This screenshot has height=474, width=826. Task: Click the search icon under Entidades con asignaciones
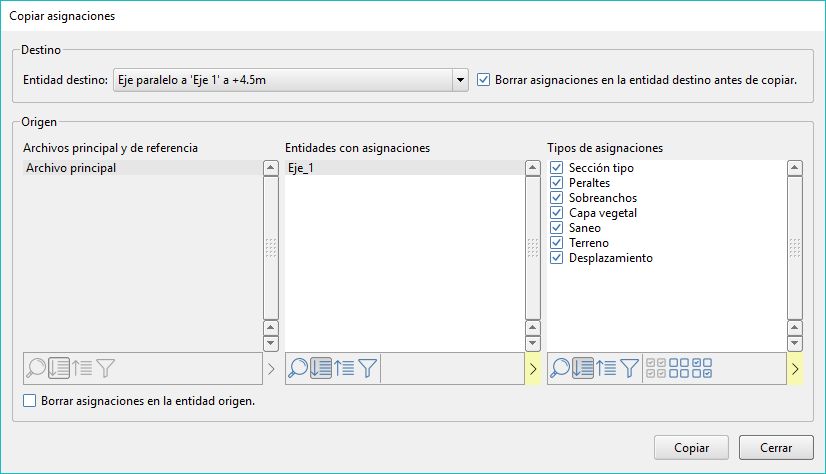click(298, 368)
